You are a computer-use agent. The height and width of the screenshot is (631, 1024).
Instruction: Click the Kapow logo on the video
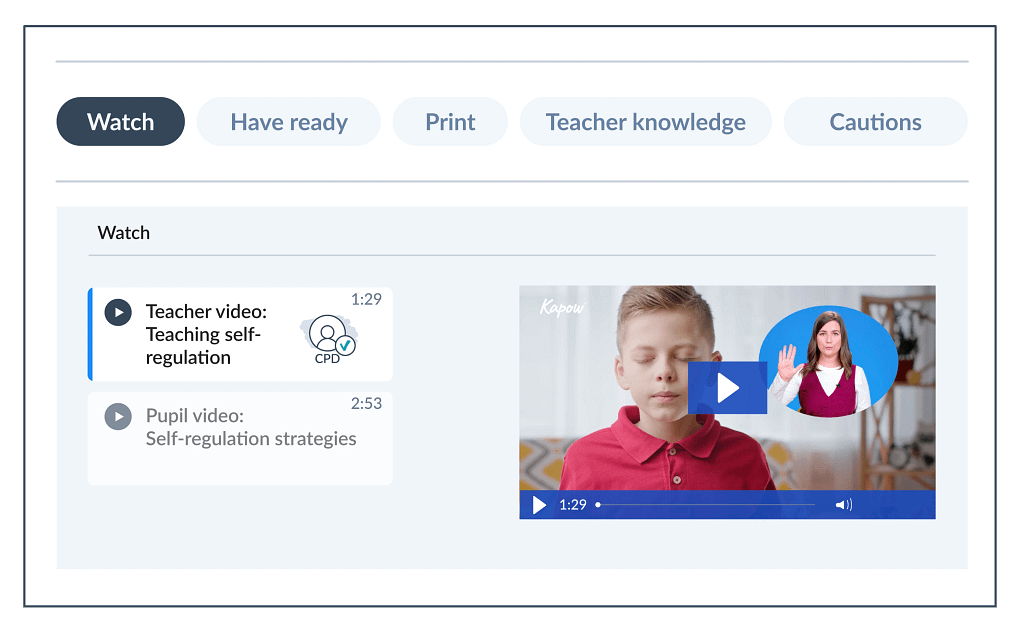click(561, 307)
